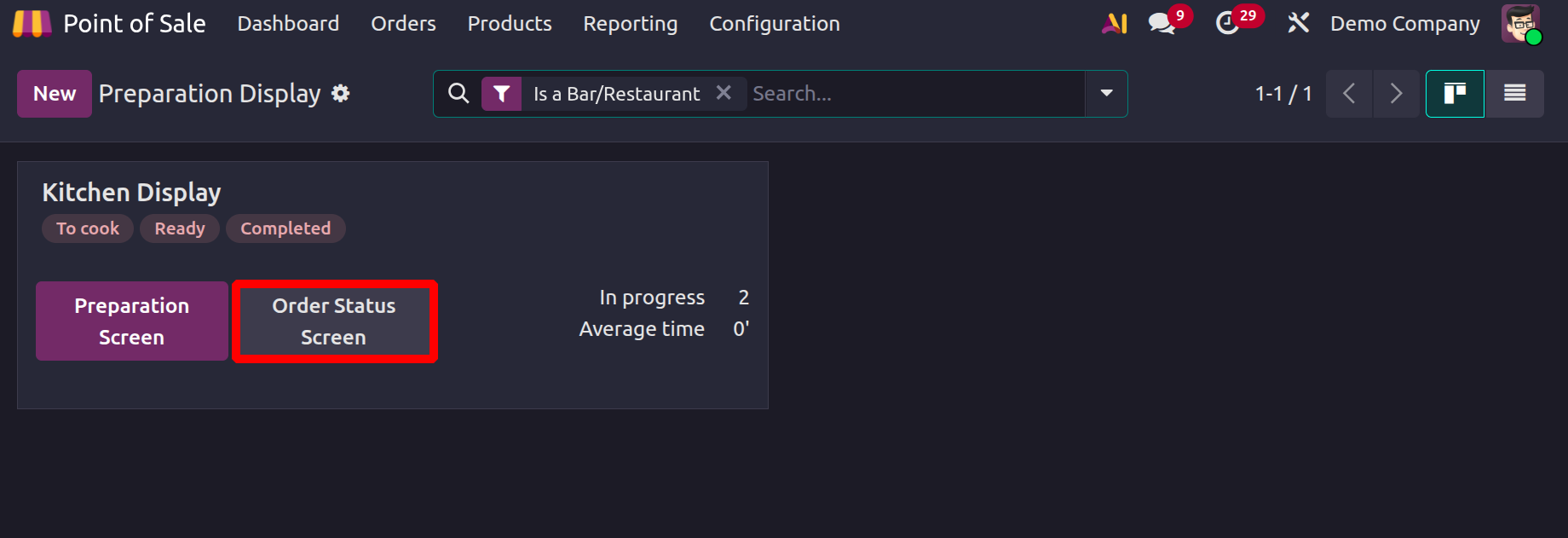Open the Preparation Screen
Screen dimensions: 1568x538
pos(132,321)
